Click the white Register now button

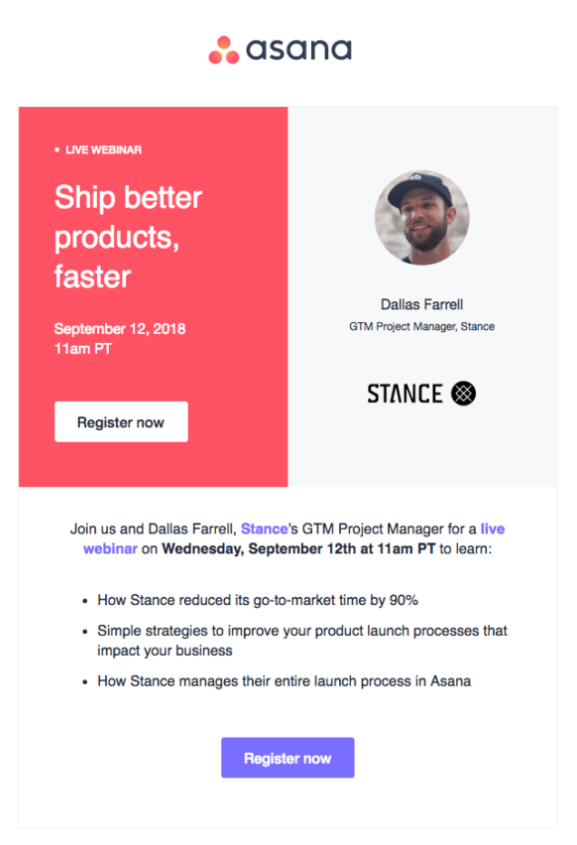(121, 421)
